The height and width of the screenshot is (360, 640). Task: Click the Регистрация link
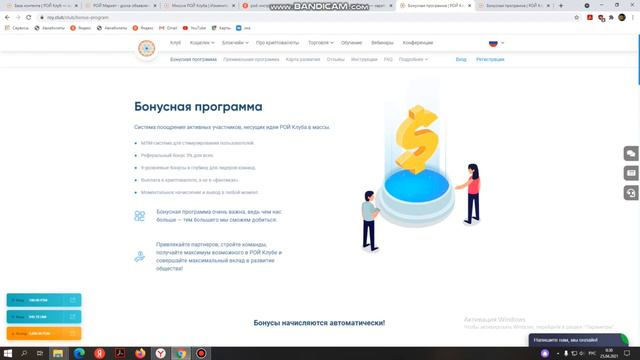click(490, 60)
